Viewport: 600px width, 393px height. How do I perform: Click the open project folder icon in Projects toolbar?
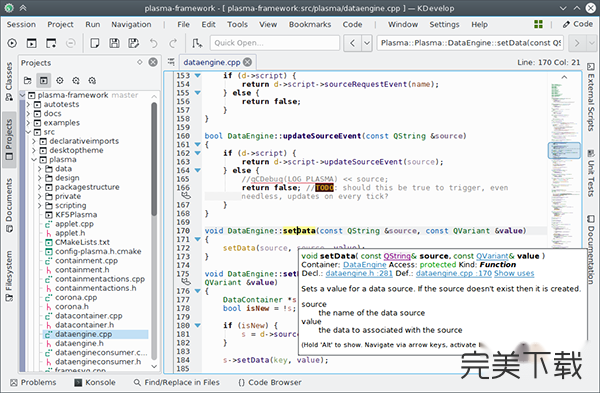tap(28, 80)
